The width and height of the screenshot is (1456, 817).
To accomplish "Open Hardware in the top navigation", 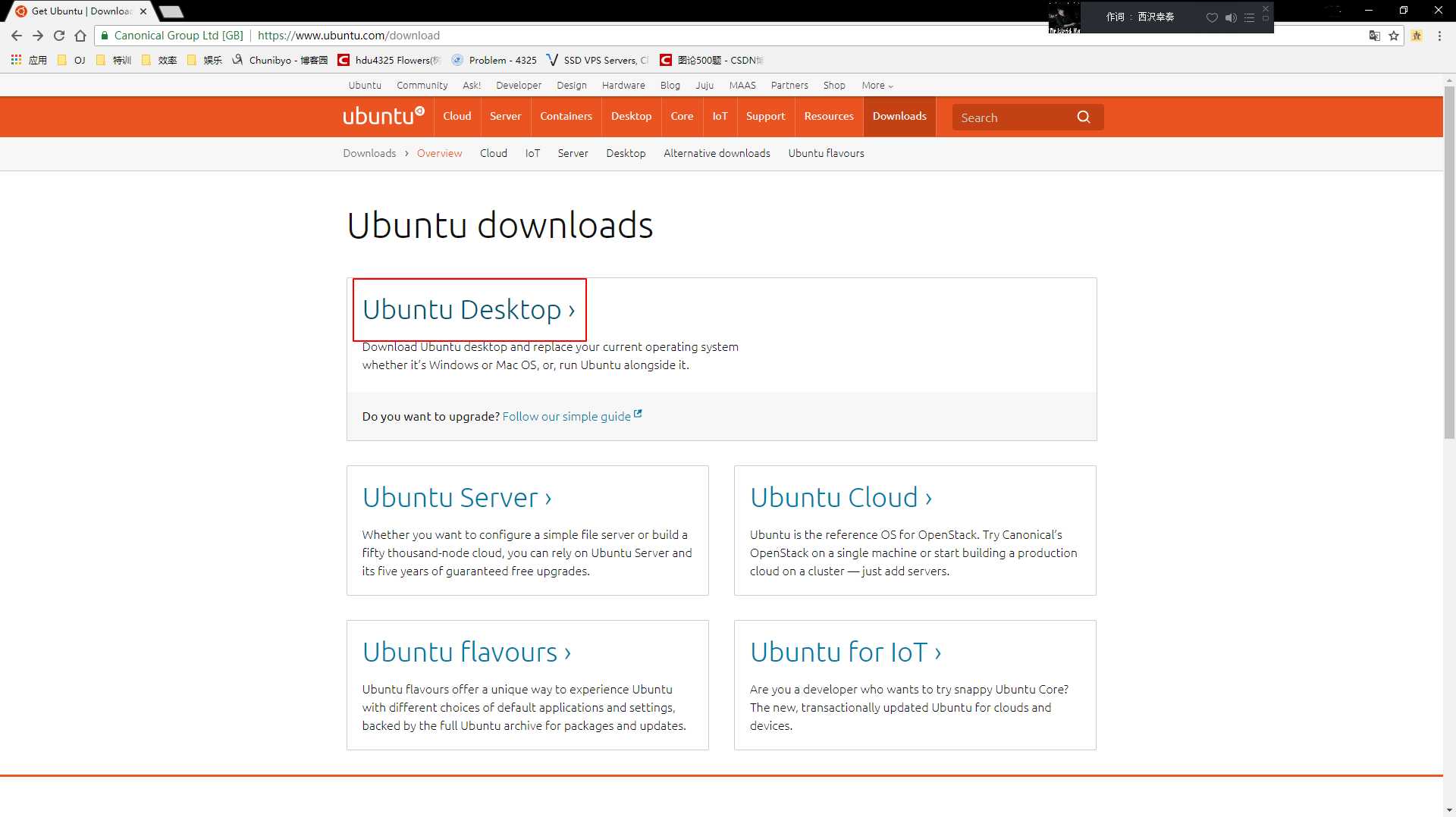I will pos(623,86).
